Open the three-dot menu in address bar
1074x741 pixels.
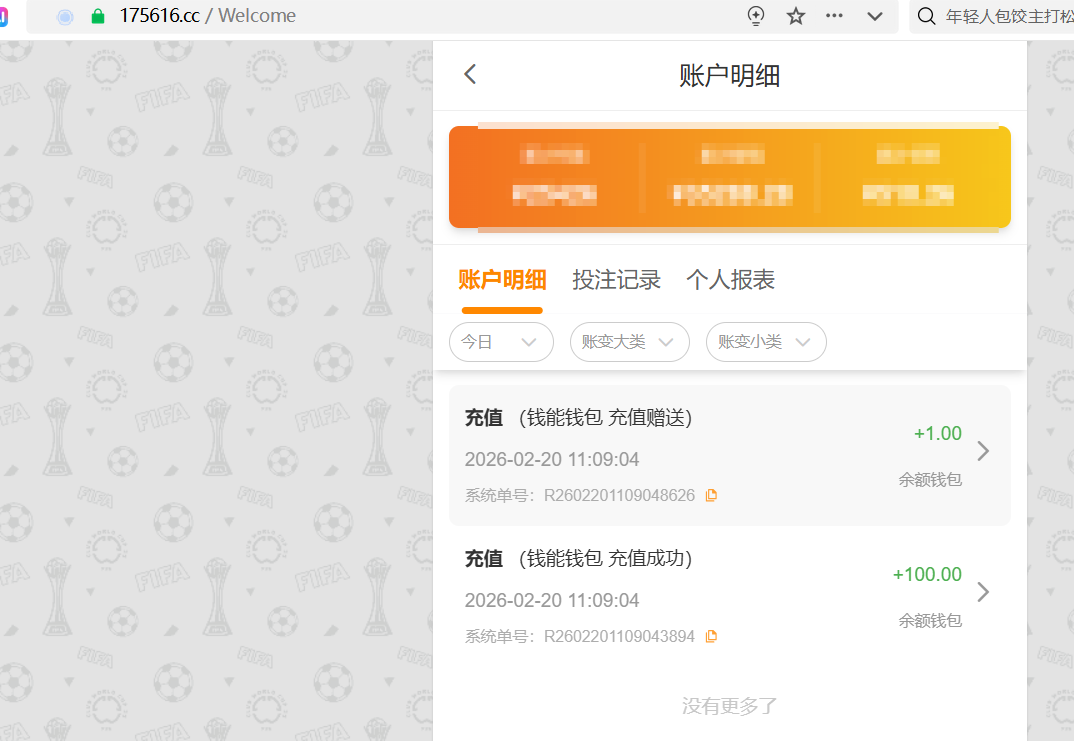(834, 16)
